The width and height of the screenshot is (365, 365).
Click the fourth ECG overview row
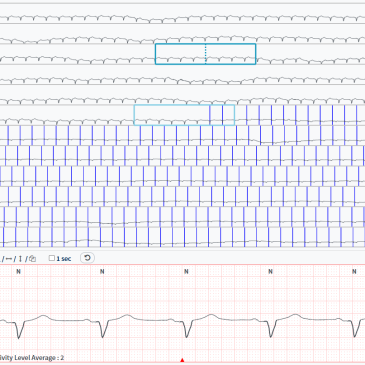(182, 75)
